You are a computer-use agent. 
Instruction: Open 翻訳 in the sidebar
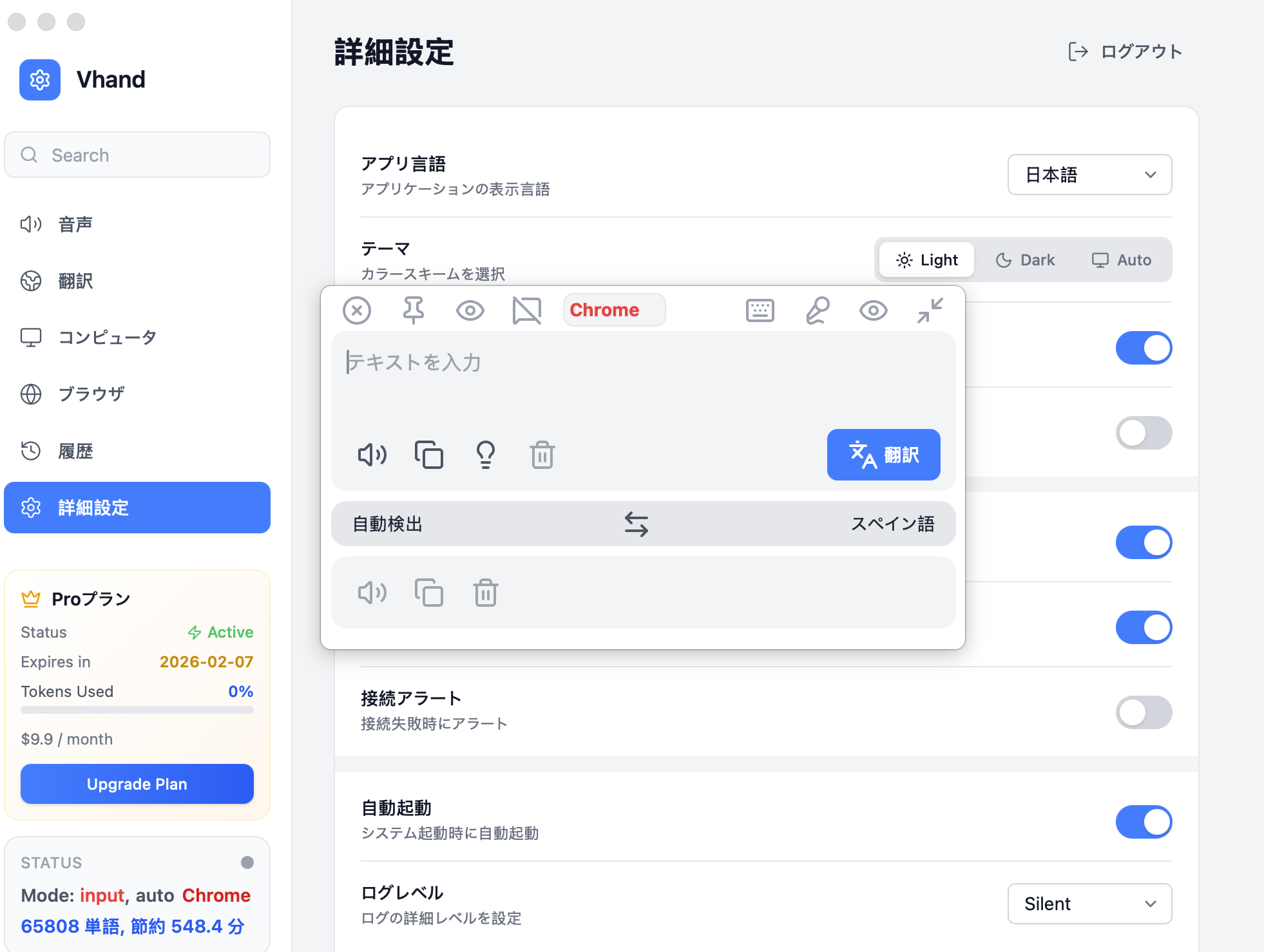75,281
